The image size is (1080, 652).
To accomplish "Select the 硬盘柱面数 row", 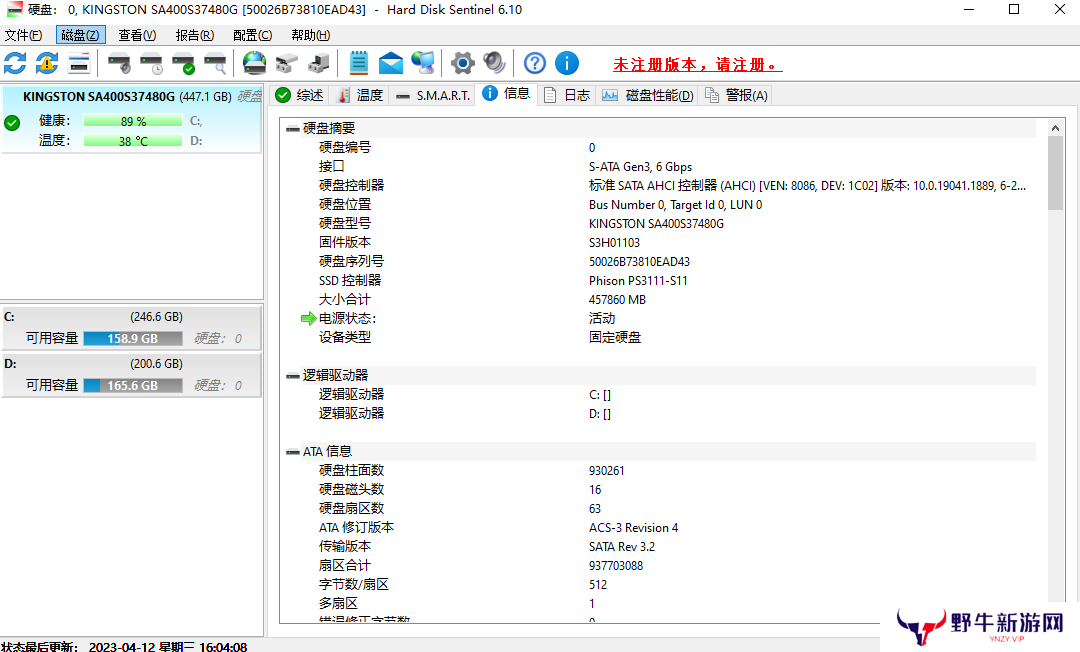I will click(661, 470).
